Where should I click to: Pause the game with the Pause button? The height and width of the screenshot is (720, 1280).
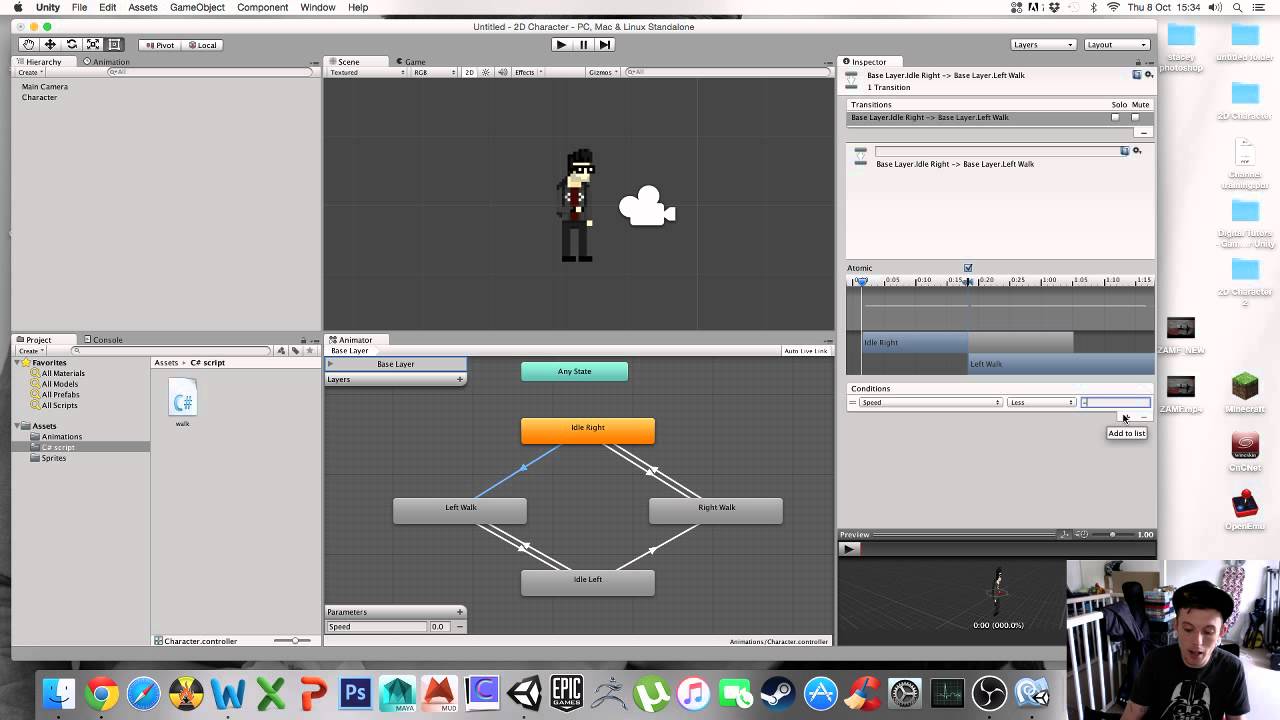583,45
